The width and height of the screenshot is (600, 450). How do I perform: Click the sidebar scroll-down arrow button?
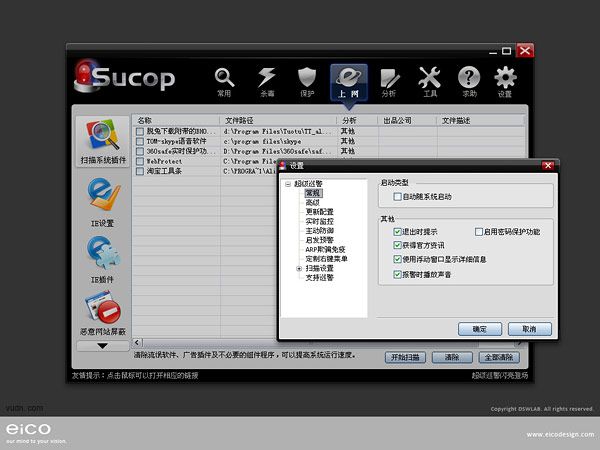click(x=102, y=345)
